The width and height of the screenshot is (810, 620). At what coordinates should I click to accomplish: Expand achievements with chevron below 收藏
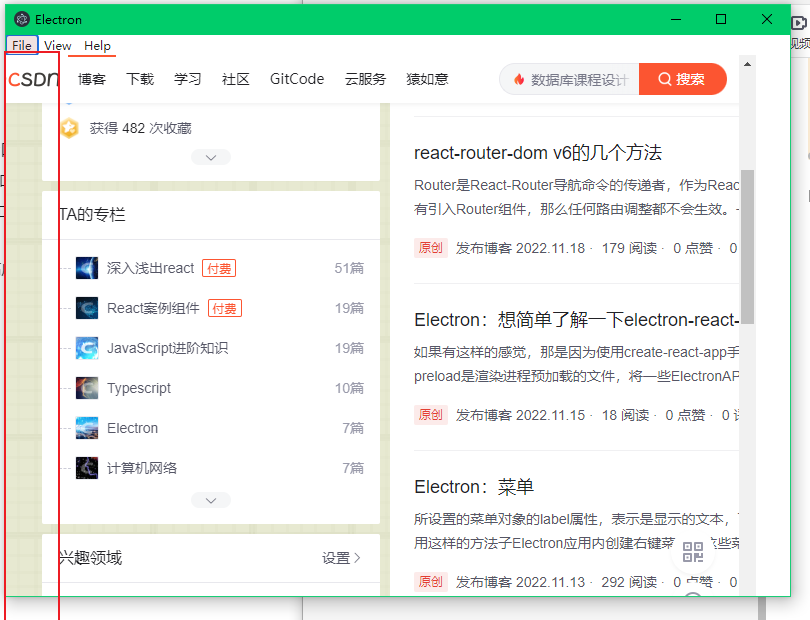(x=211, y=157)
